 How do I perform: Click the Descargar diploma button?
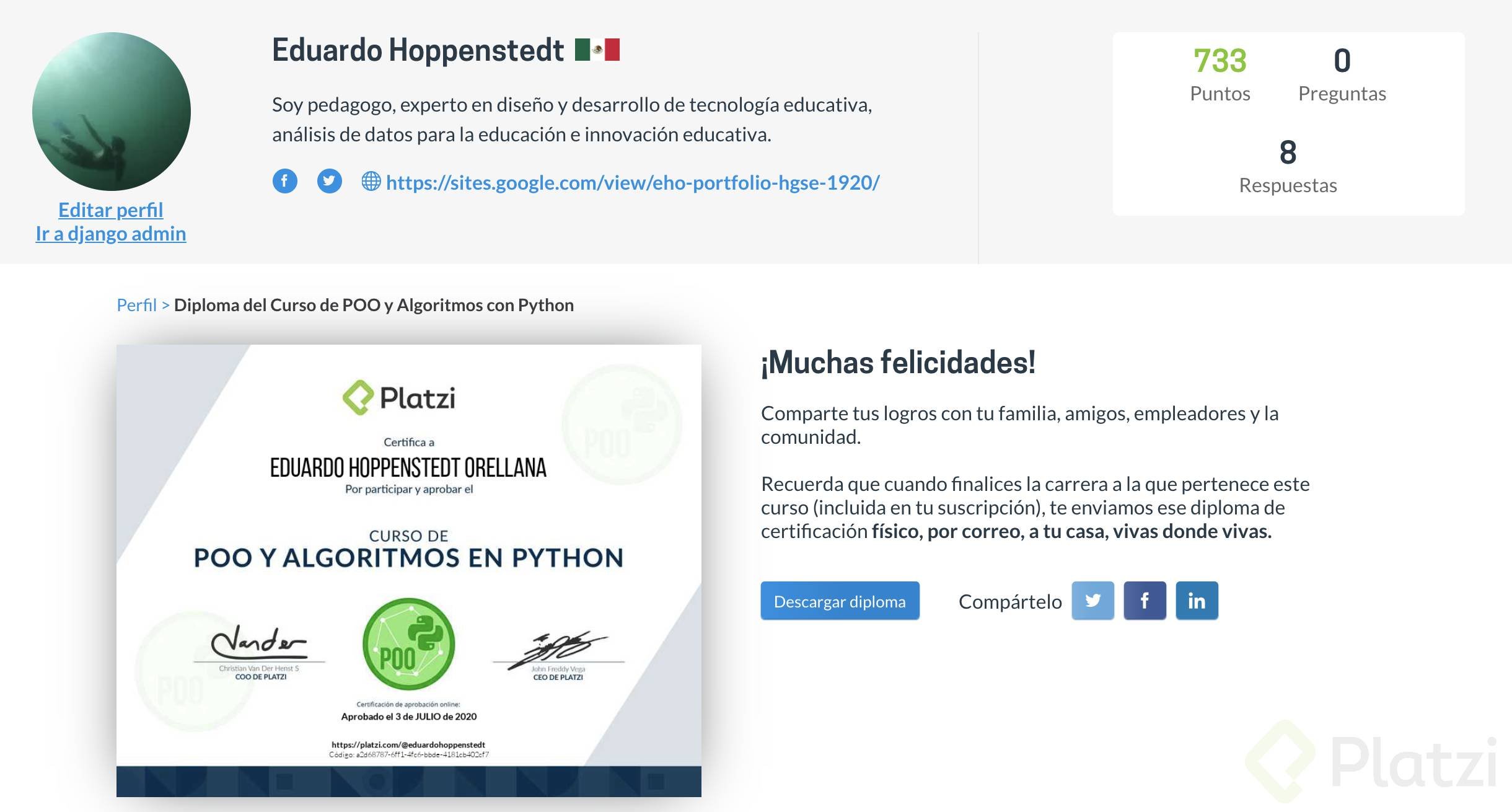pos(840,601)
